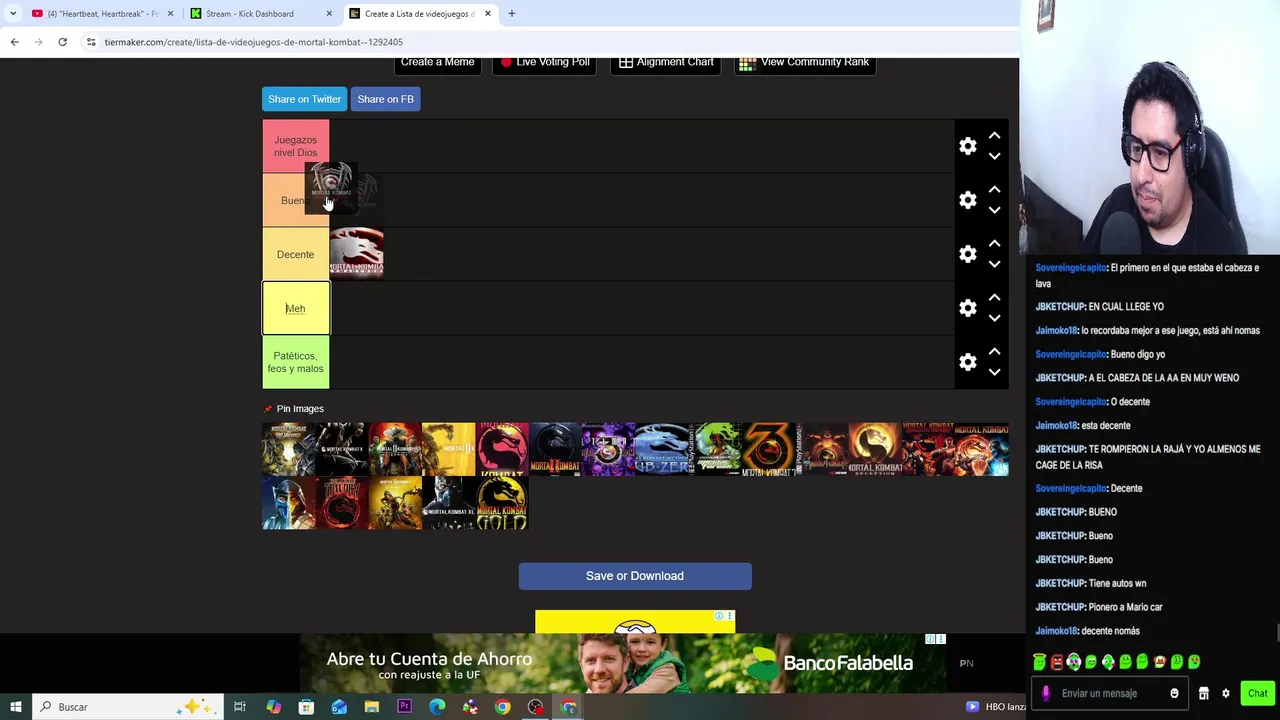Open settings gear for Juegazos nivel Dios row
Screen dimensions: 1280x720
[967, 146]
